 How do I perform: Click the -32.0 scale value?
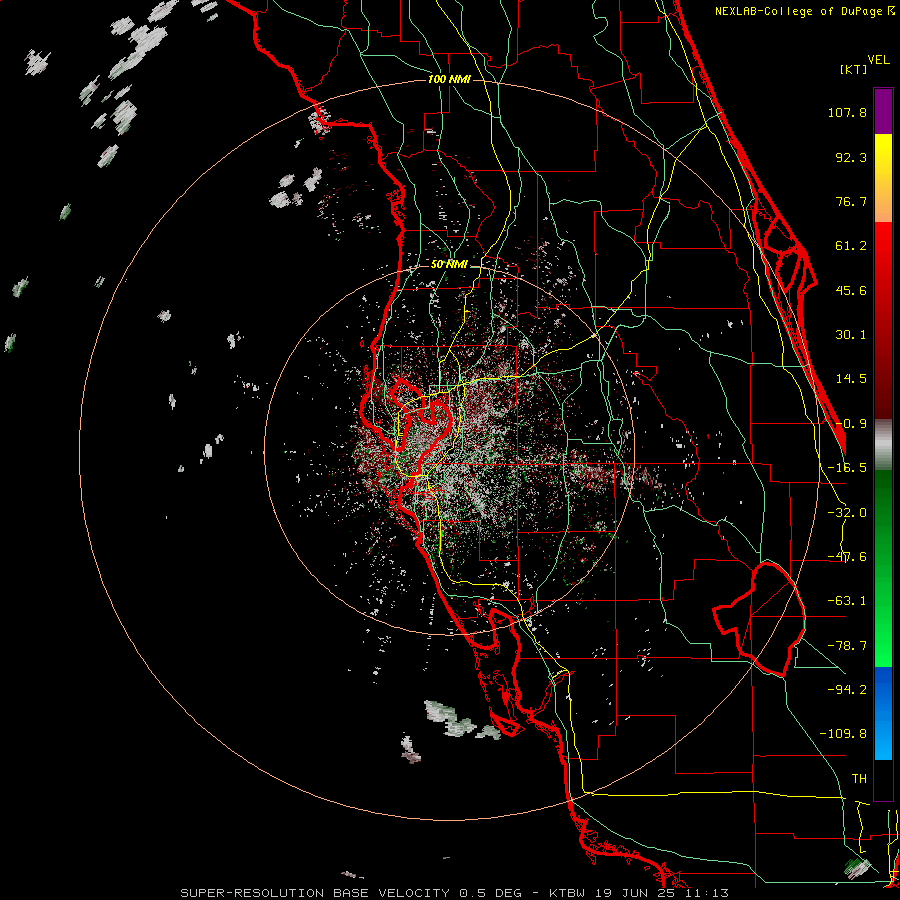(x=847, y=513)
